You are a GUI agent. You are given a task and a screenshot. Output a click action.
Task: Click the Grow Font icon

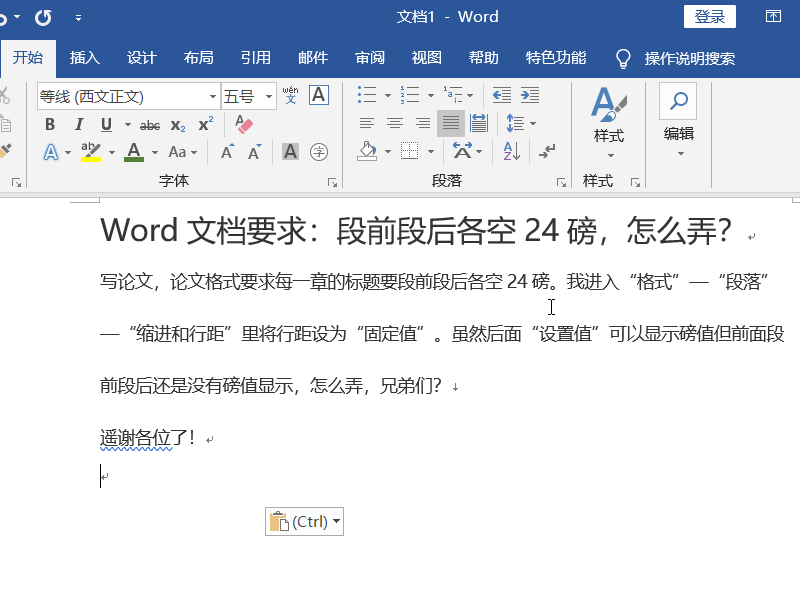click(227, 152)
